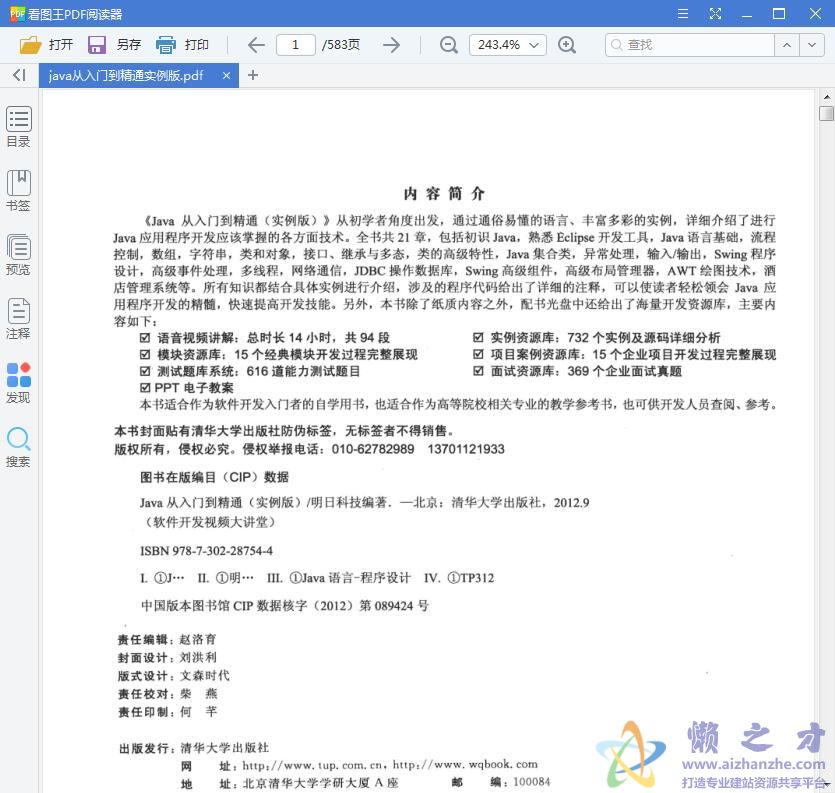The image size is (835, 793).
Task: Open the 预览 page thumbnails panel
Action: pos(18,253)
